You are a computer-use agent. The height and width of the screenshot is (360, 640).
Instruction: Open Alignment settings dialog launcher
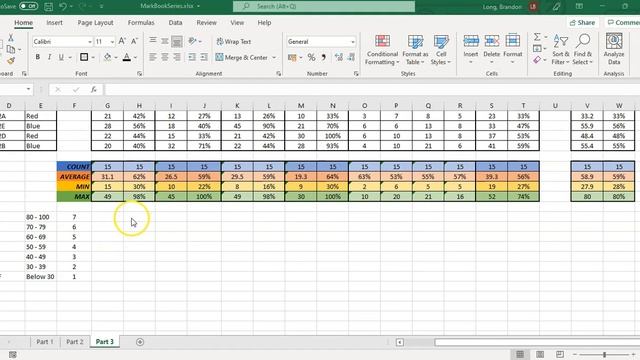coord(279,74)
